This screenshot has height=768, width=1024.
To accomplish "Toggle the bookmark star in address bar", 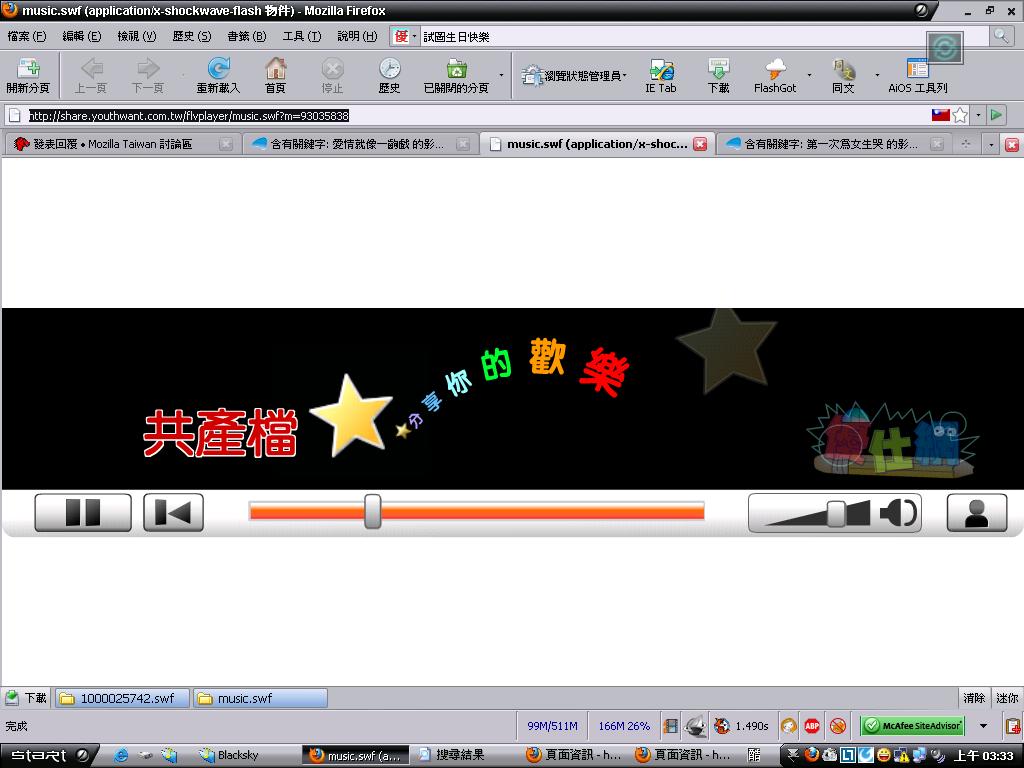I will point(960,115).
